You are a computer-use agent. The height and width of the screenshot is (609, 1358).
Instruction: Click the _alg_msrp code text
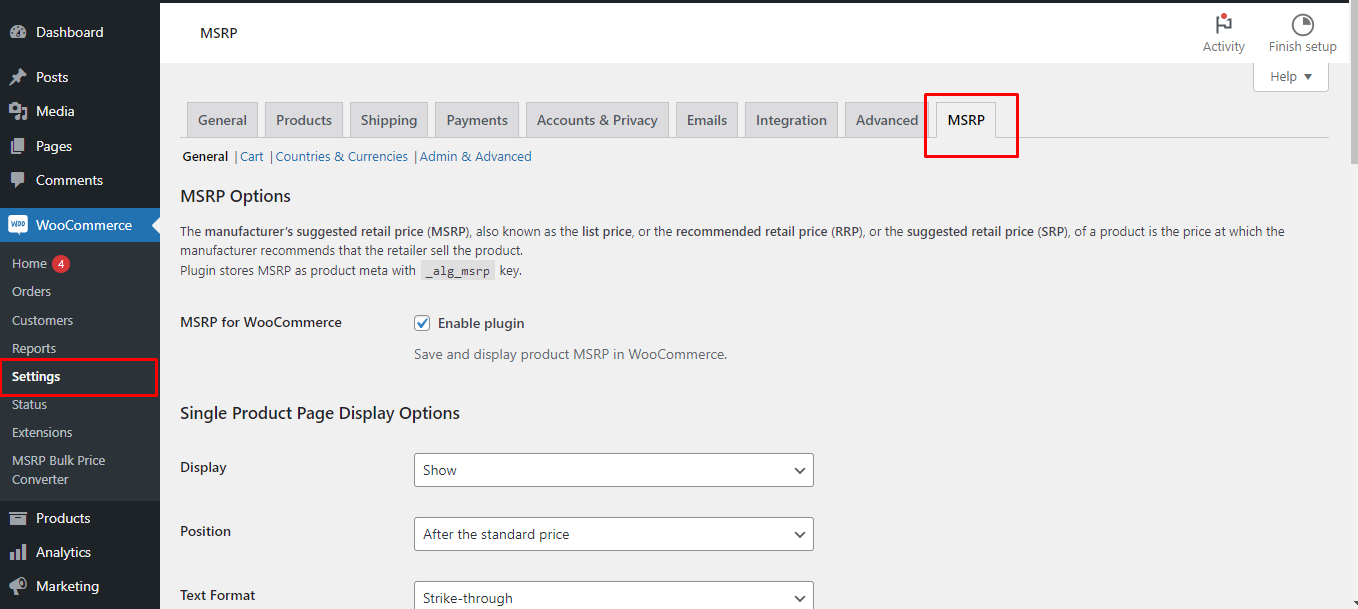pyautogui.click(x=458, y=271)
